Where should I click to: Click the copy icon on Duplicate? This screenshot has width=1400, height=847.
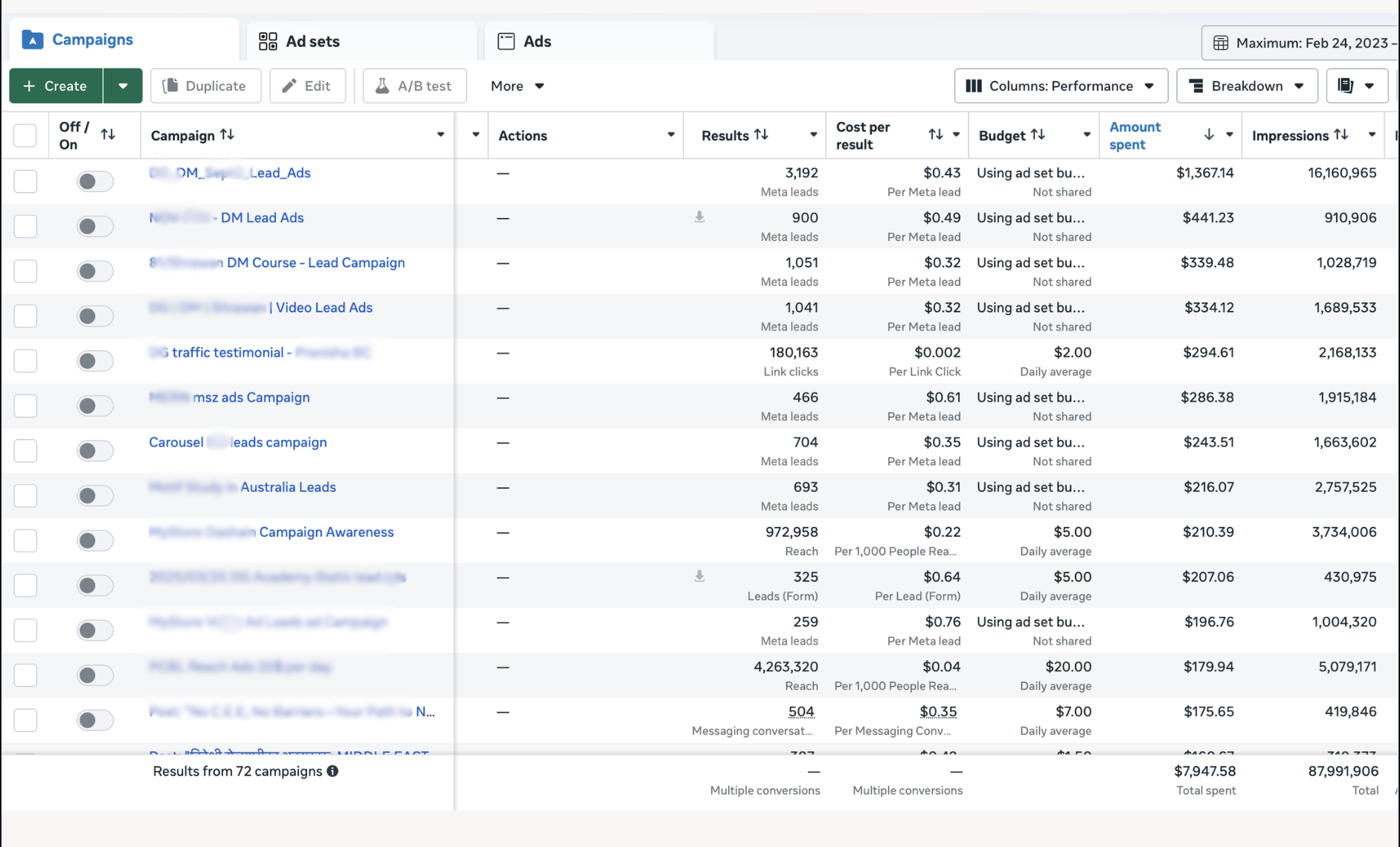170,86
